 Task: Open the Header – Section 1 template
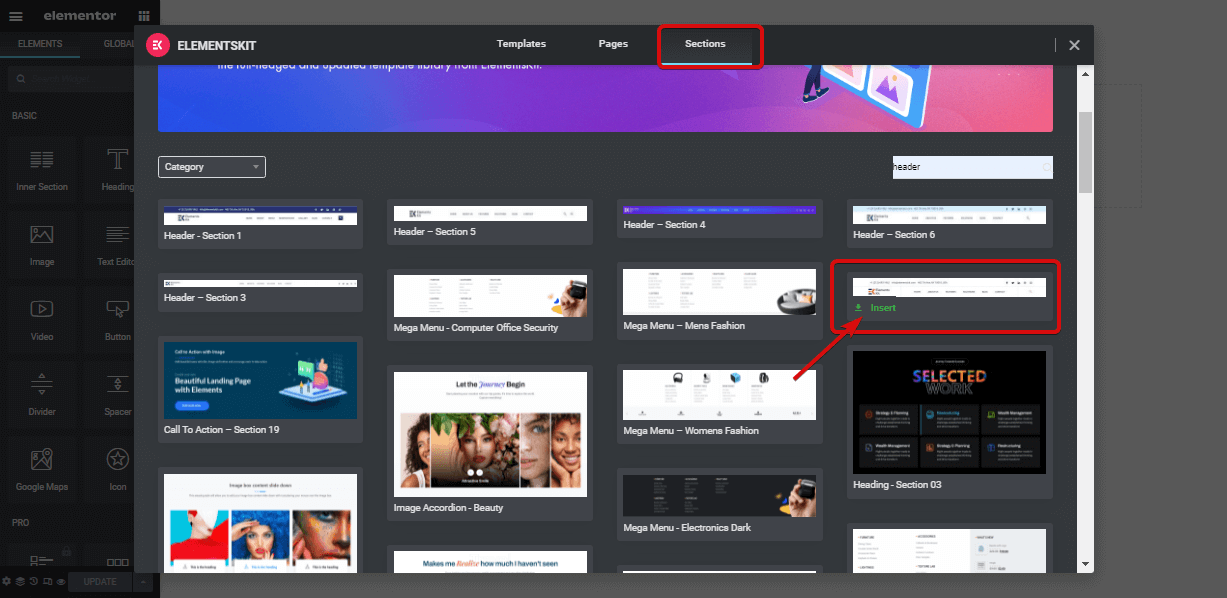pyautogui.click(x=260, y=223)
